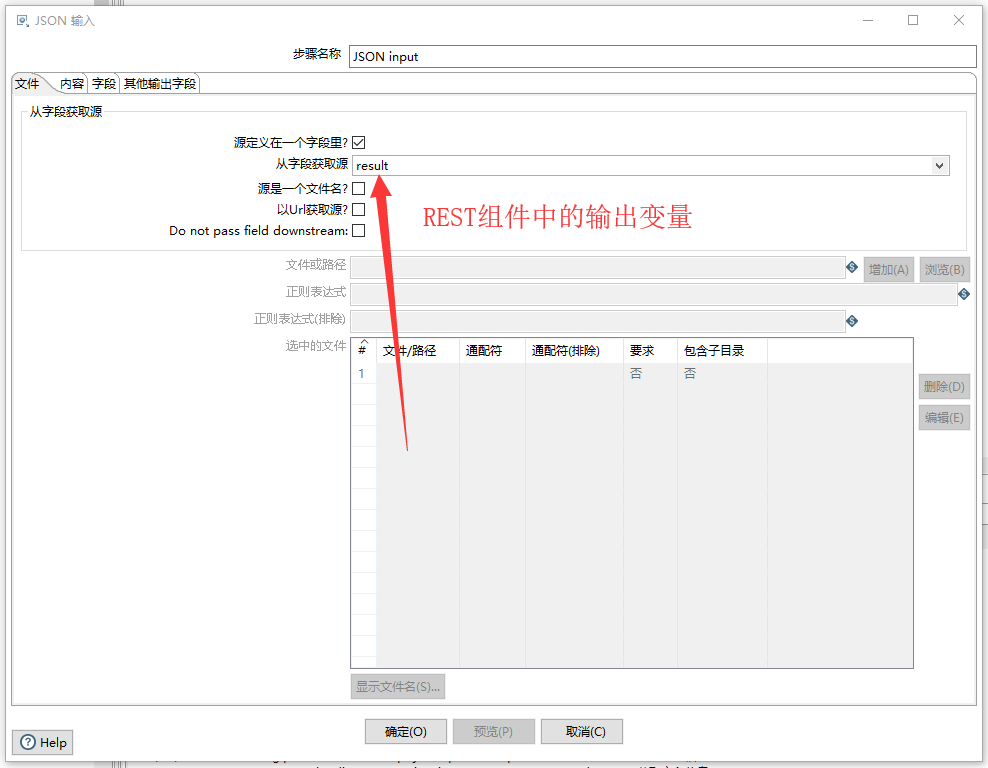Click the 编辑(E) button

click(943, 417)
